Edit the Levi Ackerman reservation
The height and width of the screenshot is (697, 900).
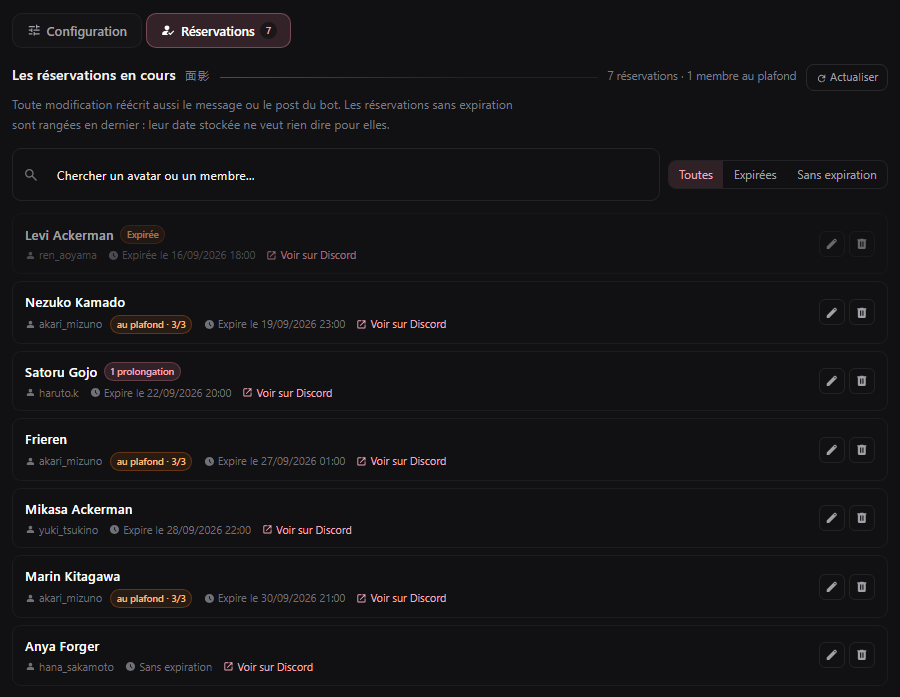(832, 244)
